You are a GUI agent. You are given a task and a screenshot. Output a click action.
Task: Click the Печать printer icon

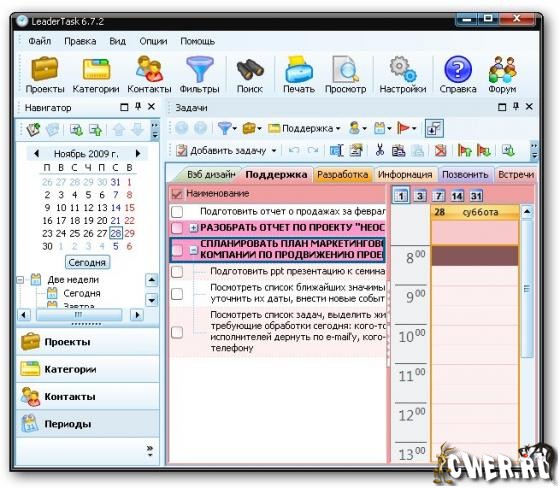(x=299, y=70)
